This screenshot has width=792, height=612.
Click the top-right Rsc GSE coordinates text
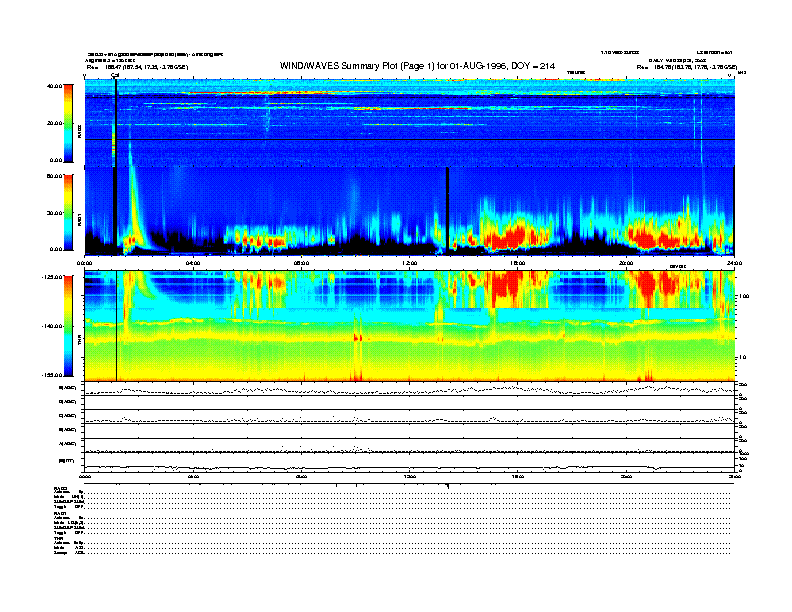point(687,67)
